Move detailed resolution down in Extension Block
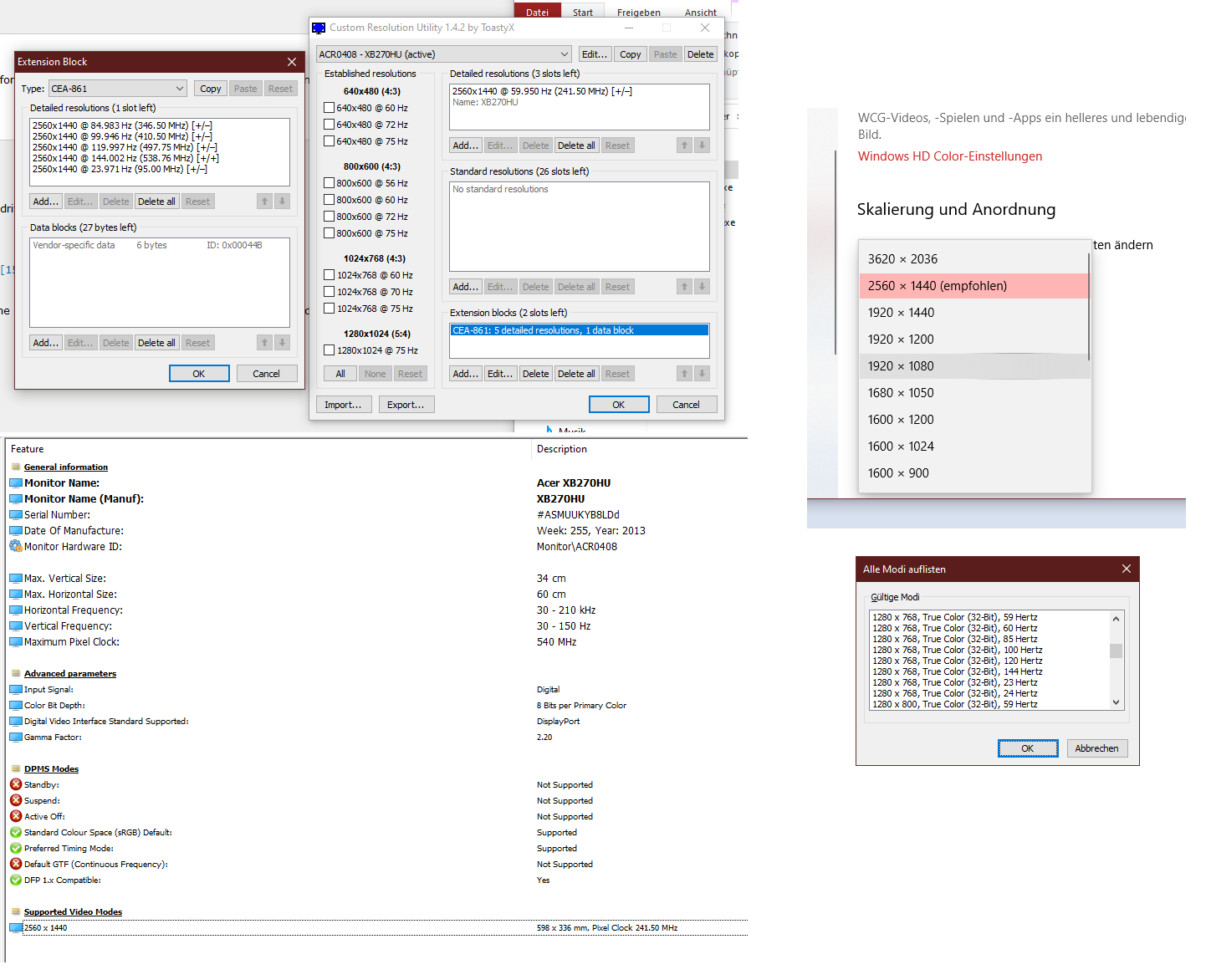This screenshot has height=980, width=1211. (282, 202)
